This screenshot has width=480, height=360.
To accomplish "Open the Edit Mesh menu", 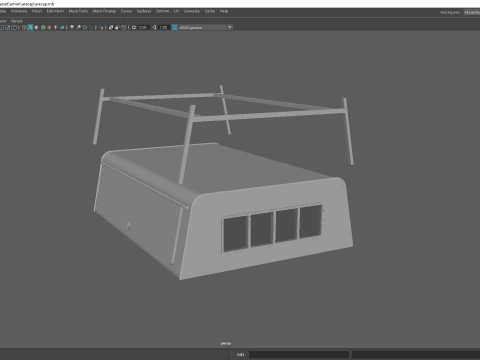I will tap(55, 11).
